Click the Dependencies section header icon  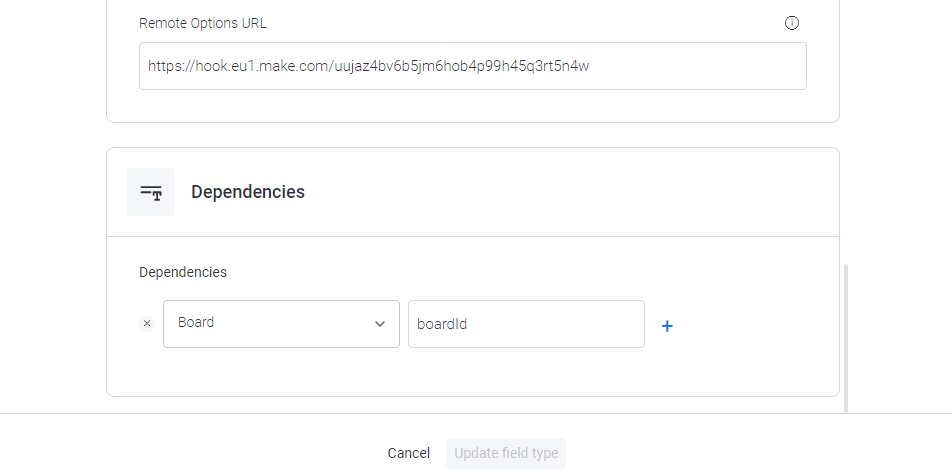point(151,192)
